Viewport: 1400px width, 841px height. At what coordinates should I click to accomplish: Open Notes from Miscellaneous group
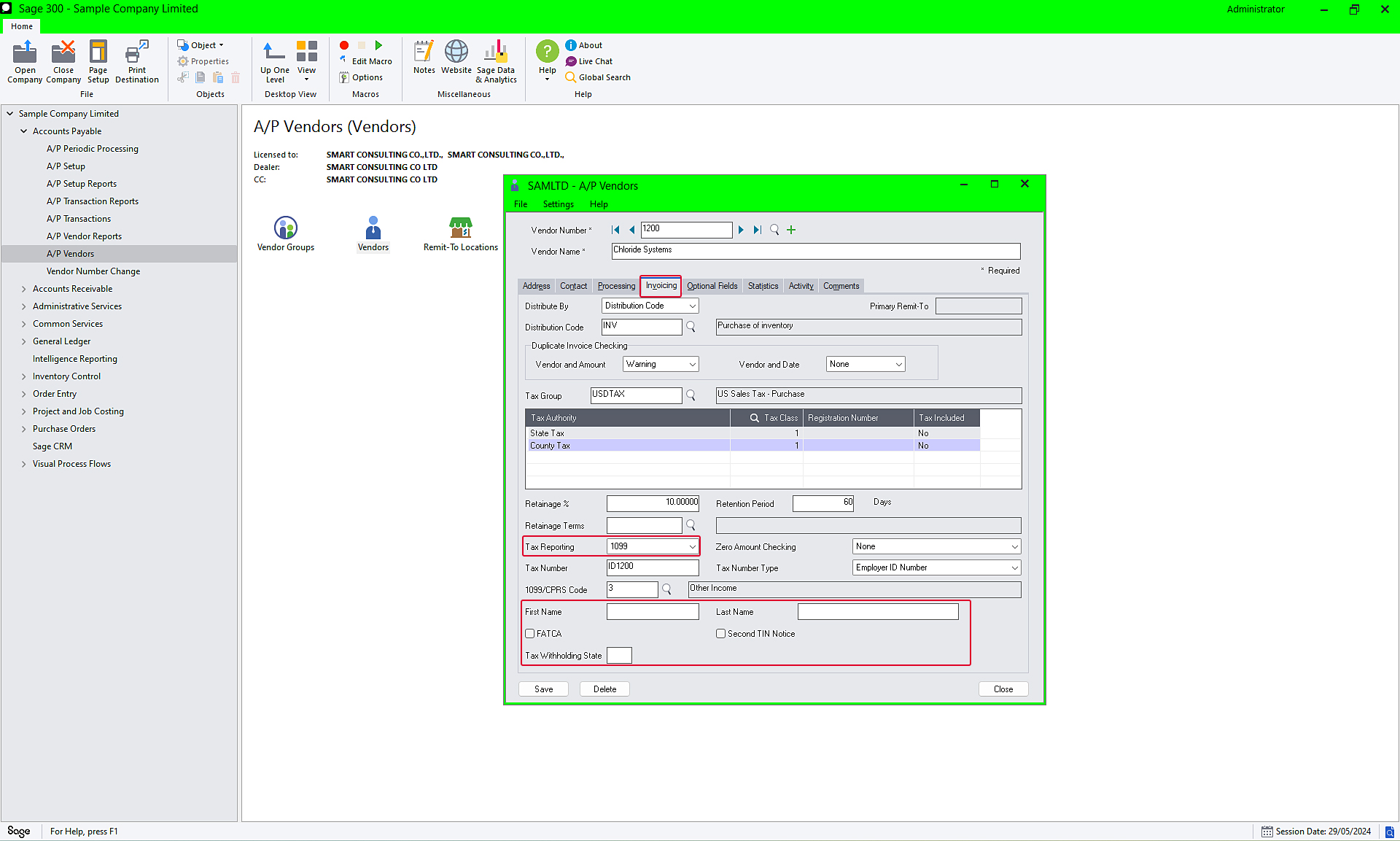424,58
